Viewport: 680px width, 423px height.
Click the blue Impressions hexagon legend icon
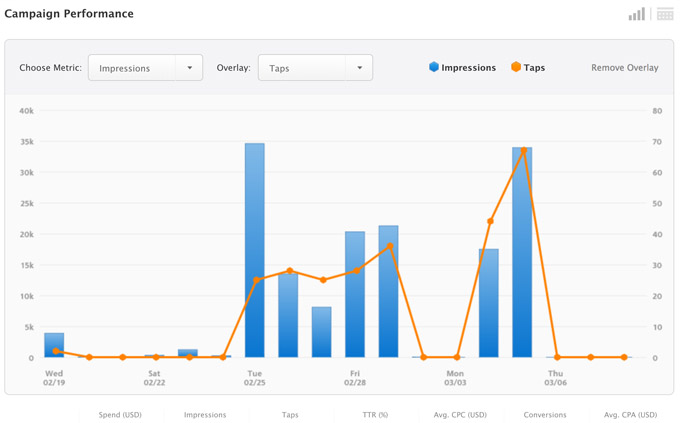(434, 67)
